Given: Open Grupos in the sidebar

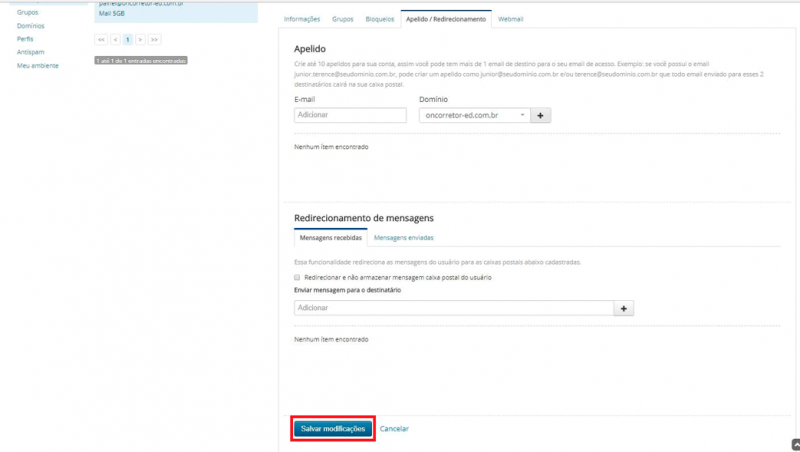Looking at the screenshot, I should tap(28, 12).
